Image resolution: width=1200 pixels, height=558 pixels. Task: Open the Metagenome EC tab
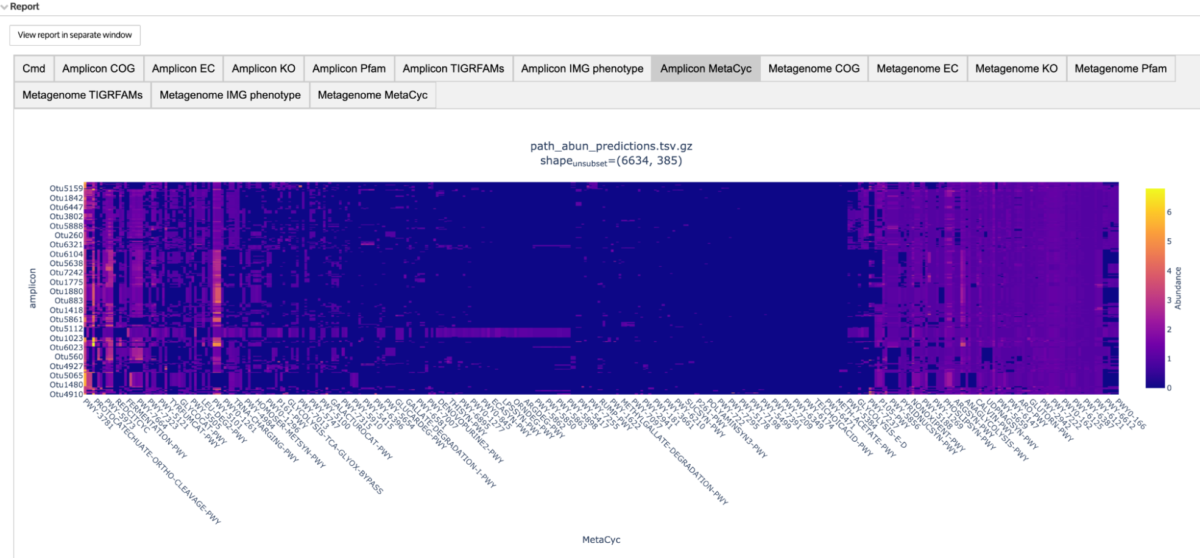pyautogui.click(x=917, y=68)
